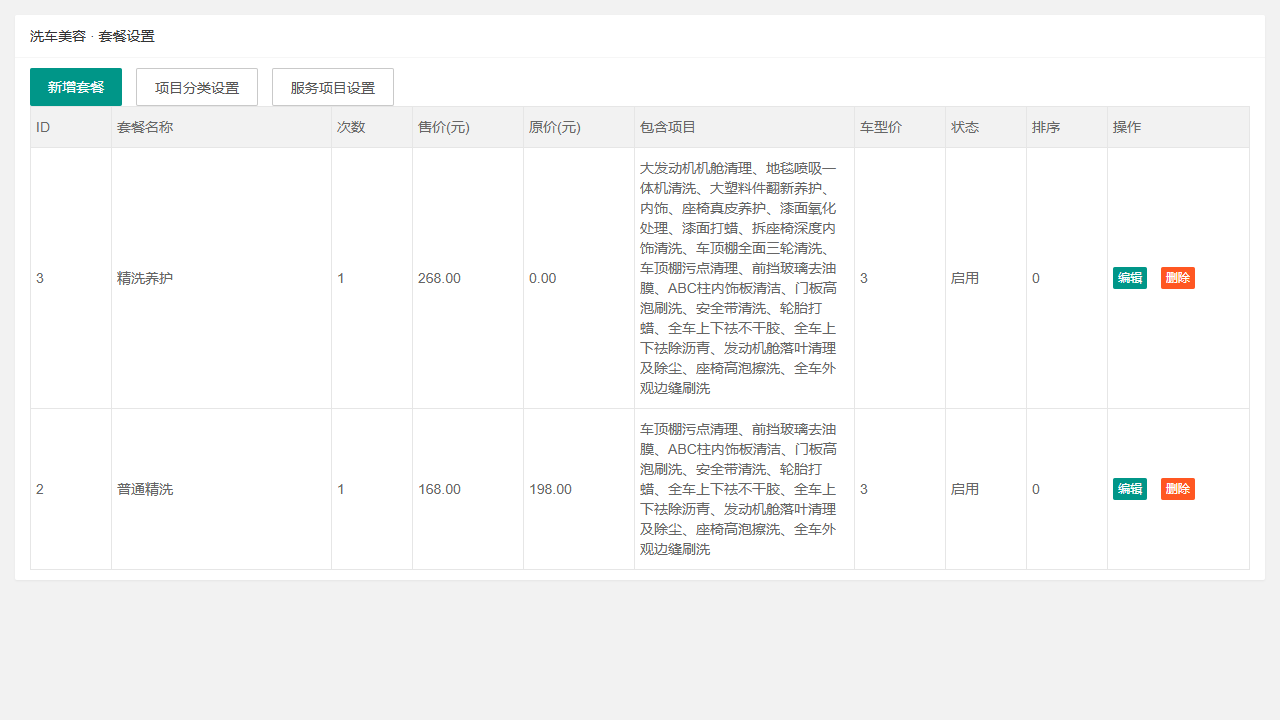Click the 状态 column header
This screenshot has height=720, width=1280.
coord(986,127)
